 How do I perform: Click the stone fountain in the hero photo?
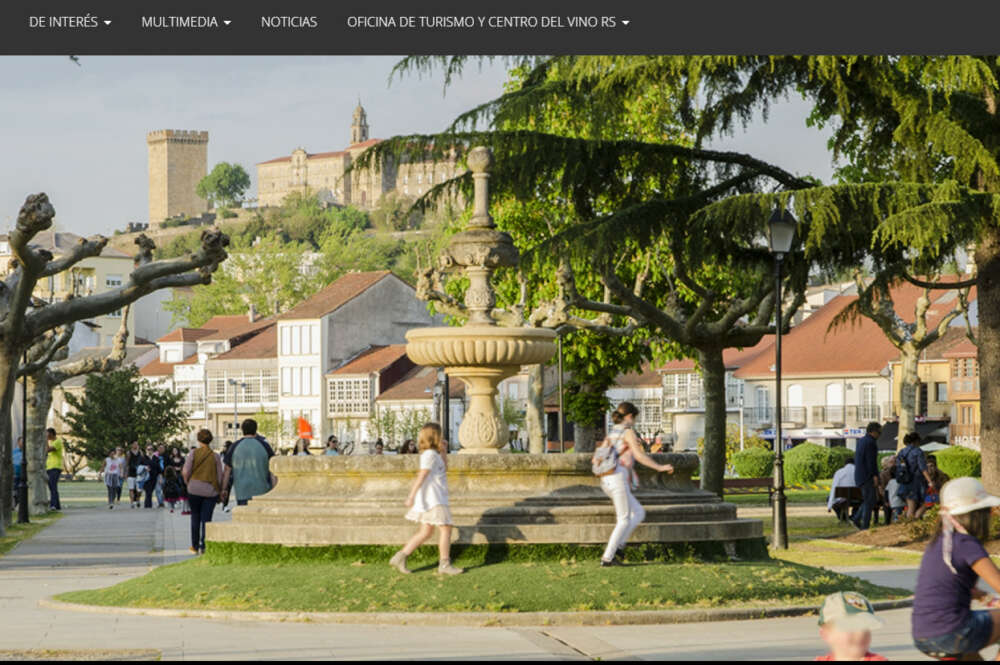point(481,350)
